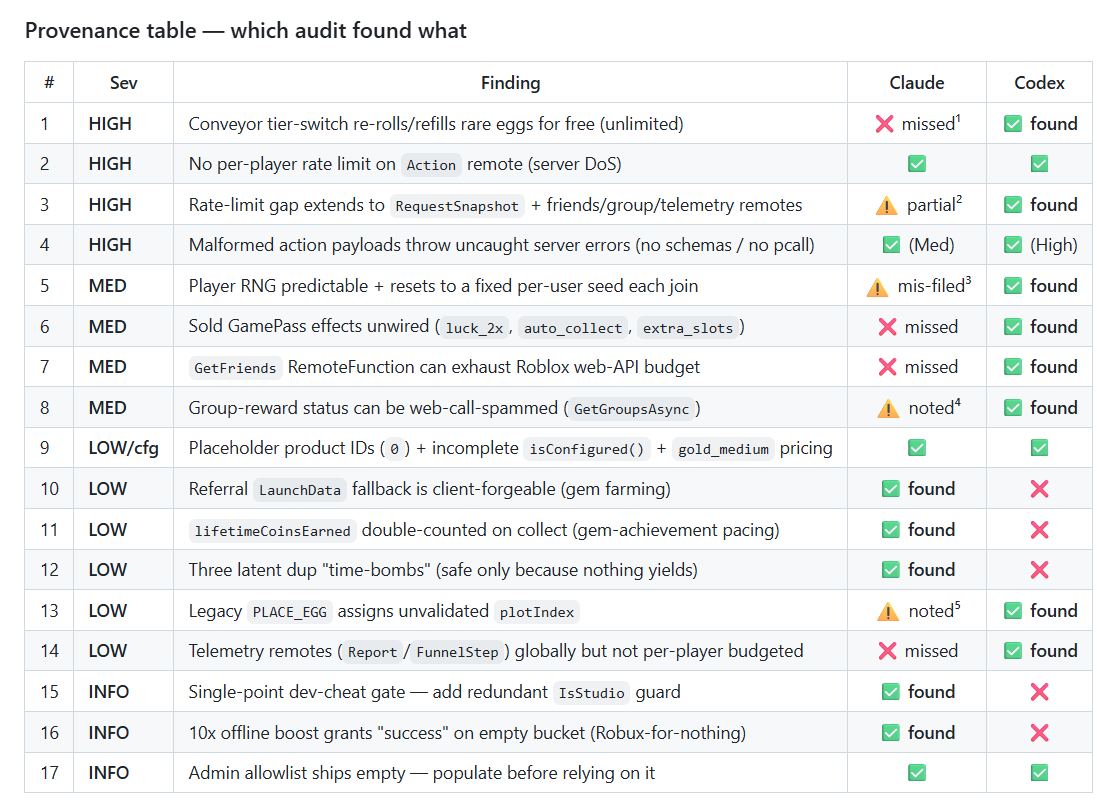The height and width of the screenshot is (803, 1097).
Task: Click Claude's red X in the Telemetry remotes row
Action: [x=887, y=651]
